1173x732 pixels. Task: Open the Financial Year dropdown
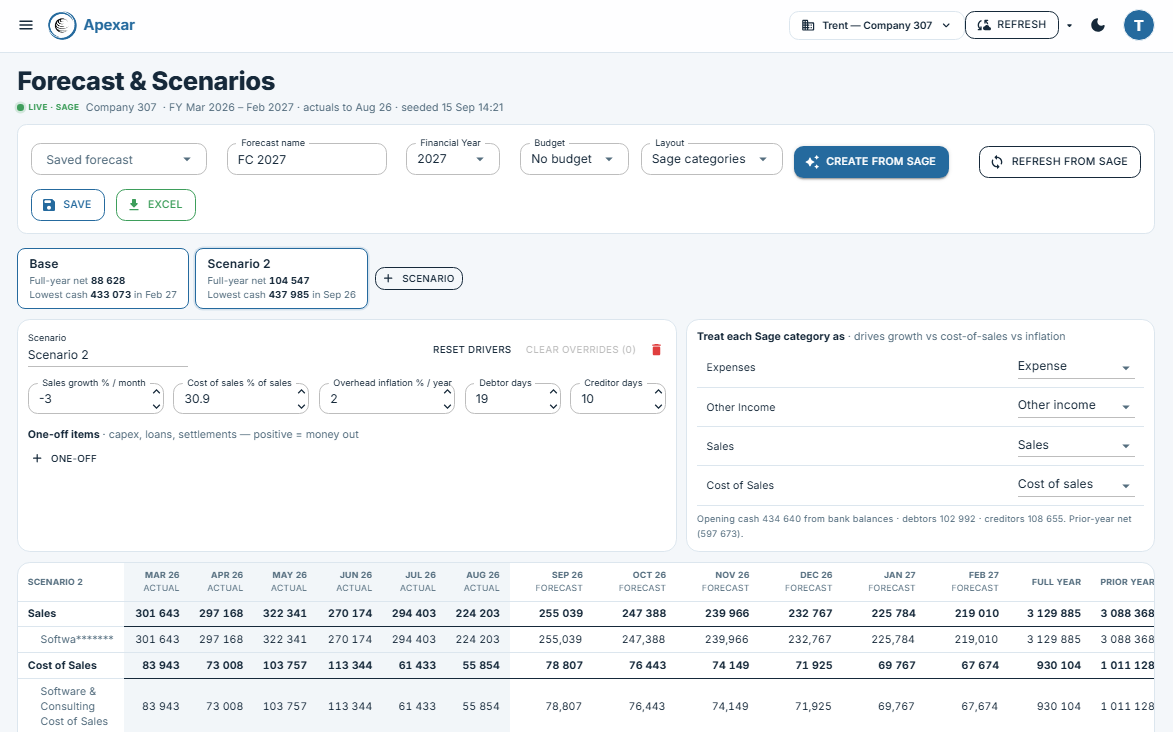coord(453,159)
